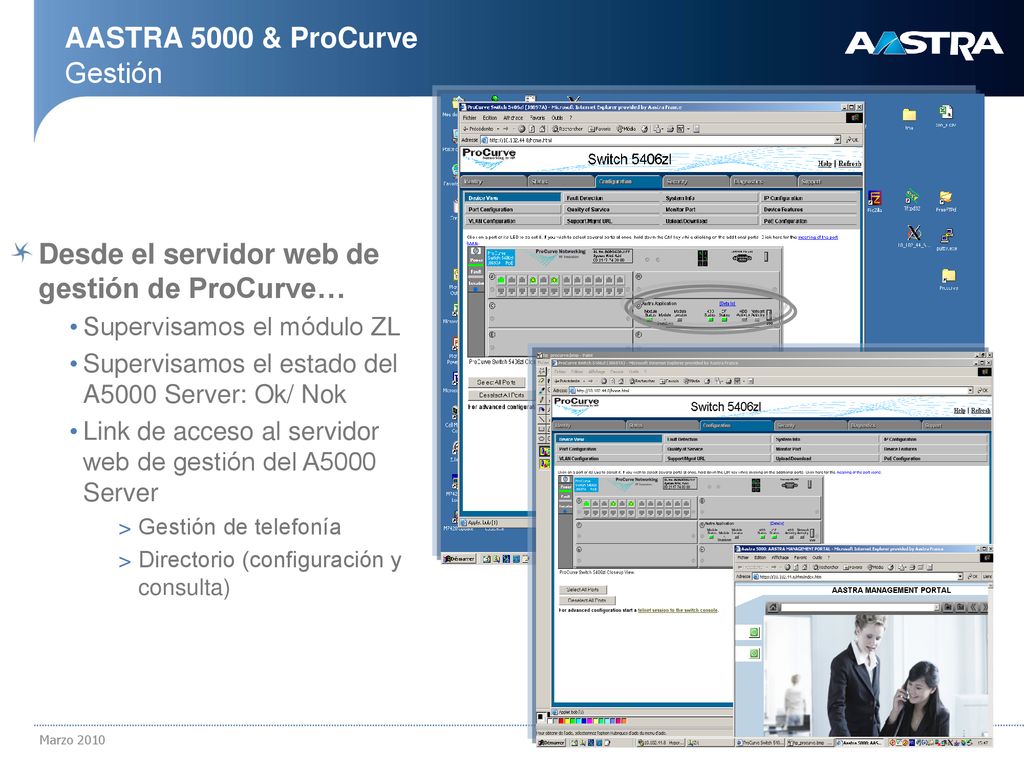Screen dimensions: 1024x768
Task: Click Monitor Port in back ProCurve window
Action: click(x=711, y=210)
